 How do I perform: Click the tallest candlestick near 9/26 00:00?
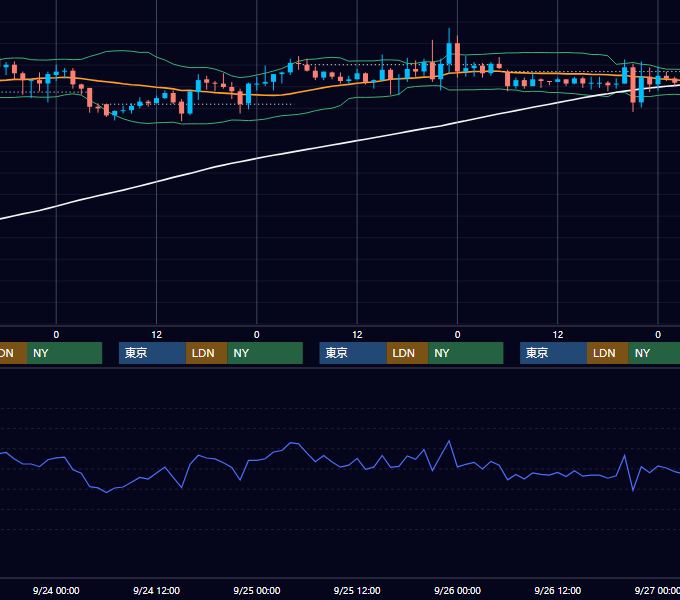449,54
